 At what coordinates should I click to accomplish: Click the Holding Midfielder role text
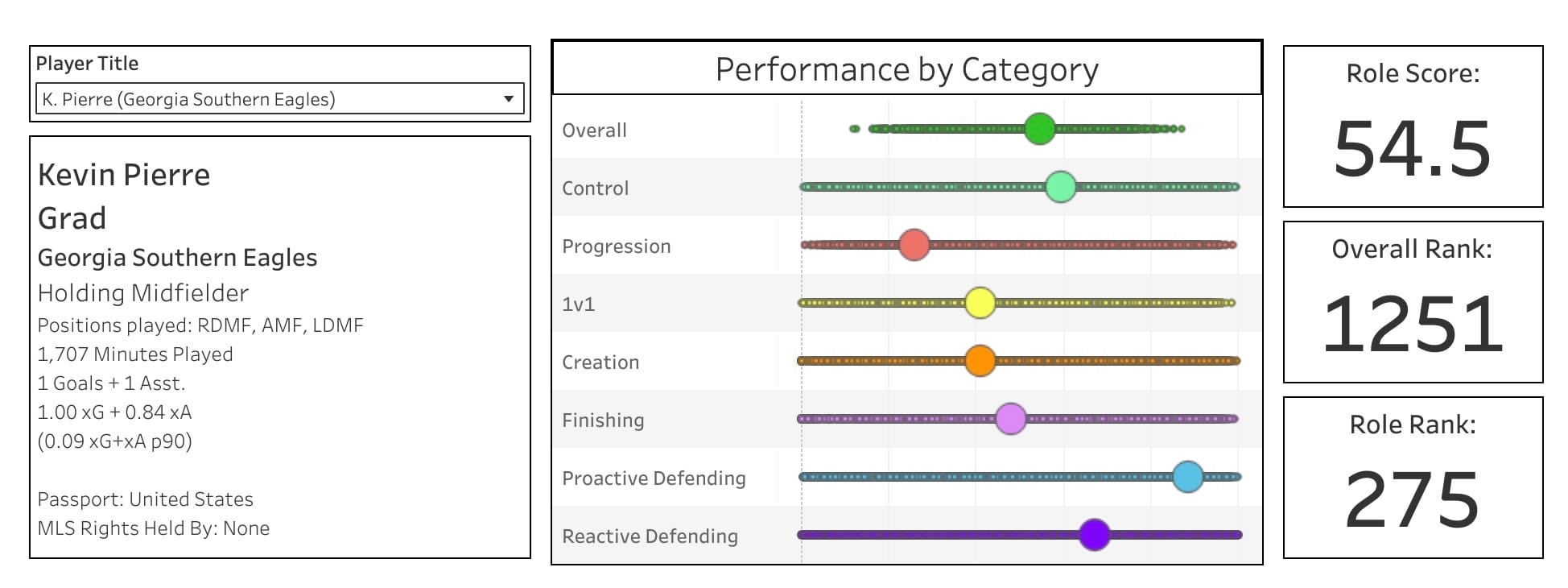pyautogui.click(x=143, y=293)
